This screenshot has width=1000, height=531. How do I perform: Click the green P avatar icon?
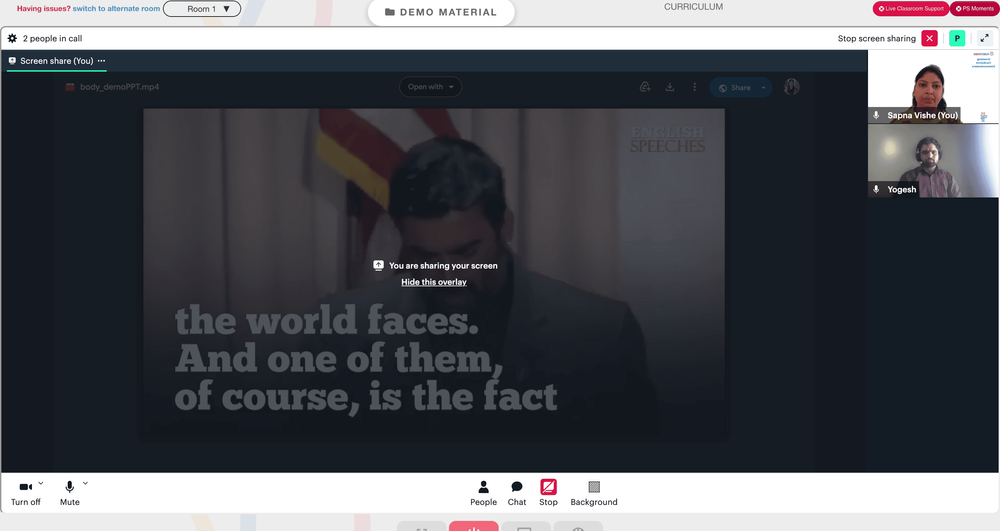957,38
